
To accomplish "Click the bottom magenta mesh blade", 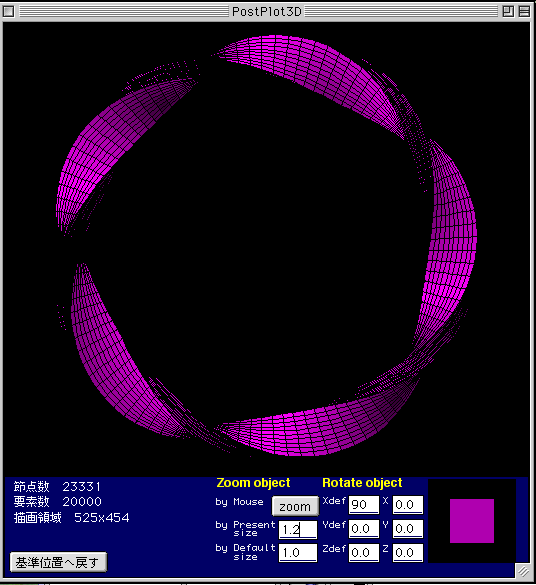I will (x=313, y=429).
